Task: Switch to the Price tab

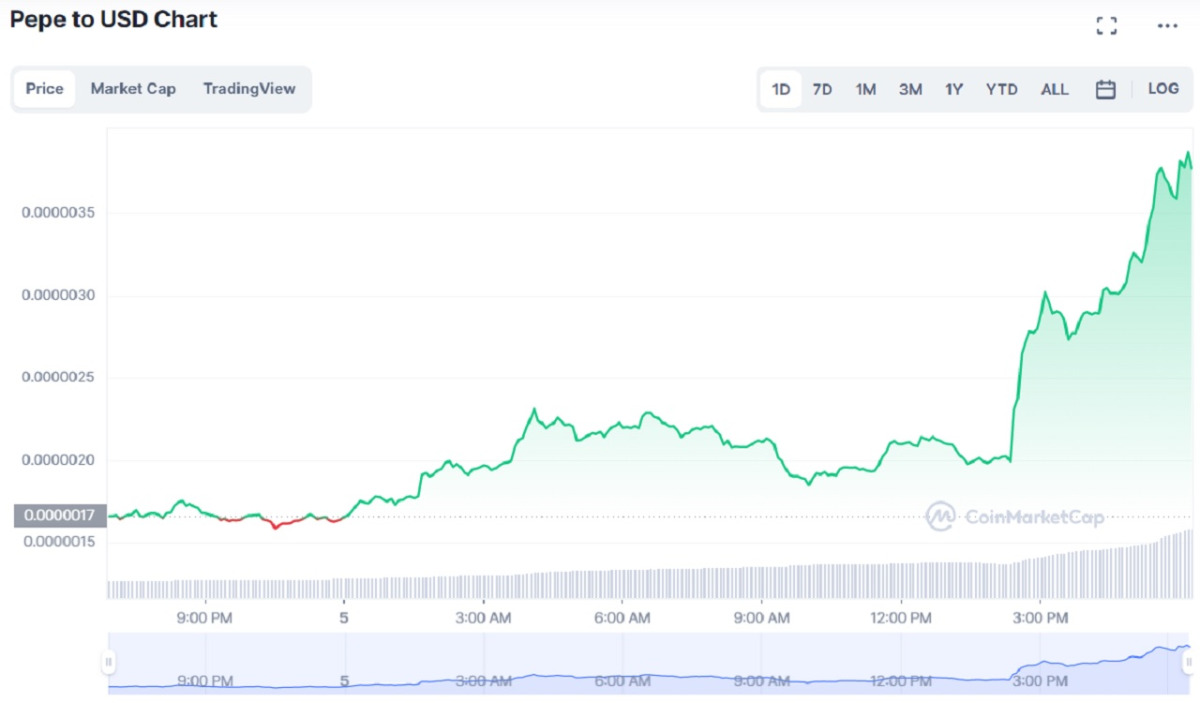Action: click(45, 89)
